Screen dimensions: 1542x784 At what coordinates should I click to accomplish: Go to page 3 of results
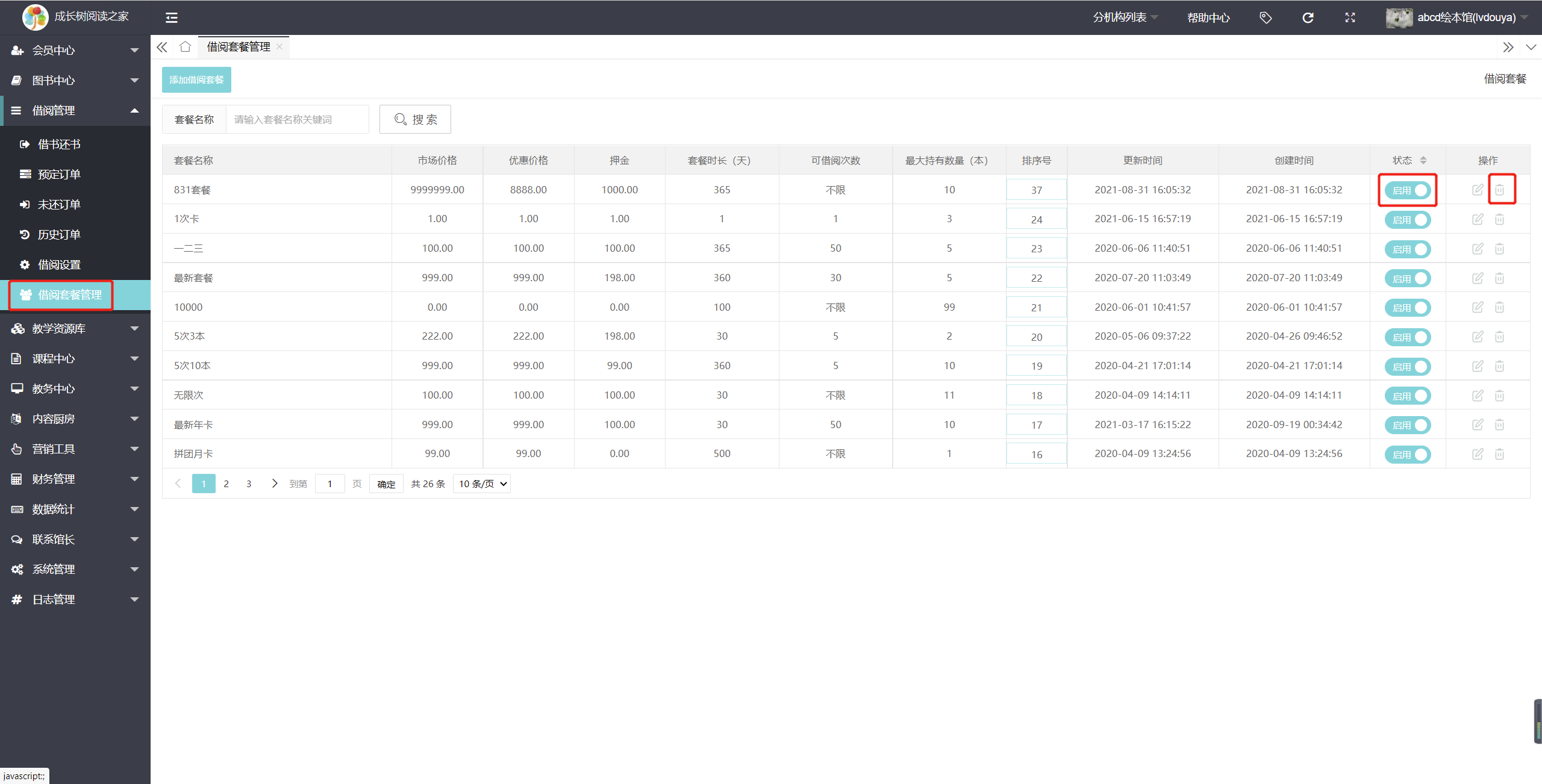click(x=249, y=484)
